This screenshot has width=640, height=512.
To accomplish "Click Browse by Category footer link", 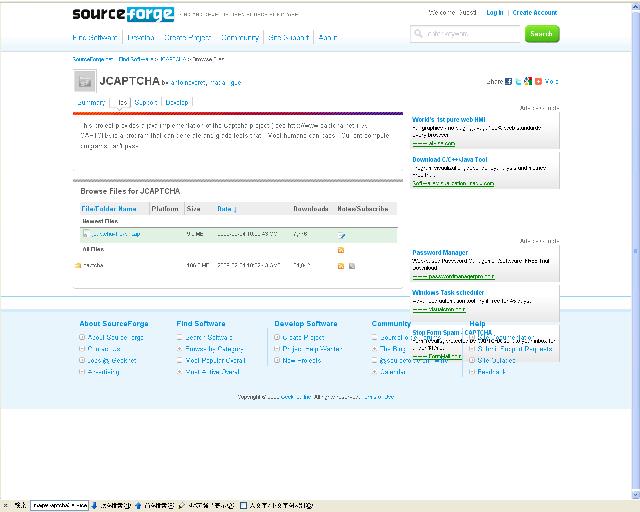I will pos(214,349).
